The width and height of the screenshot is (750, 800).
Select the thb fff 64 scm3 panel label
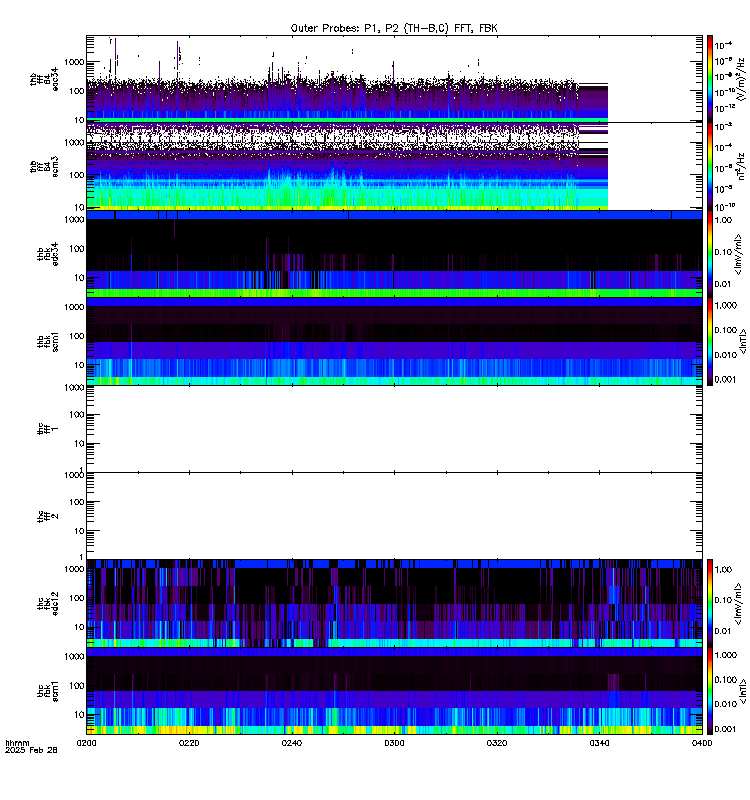(x=44, y=167)
